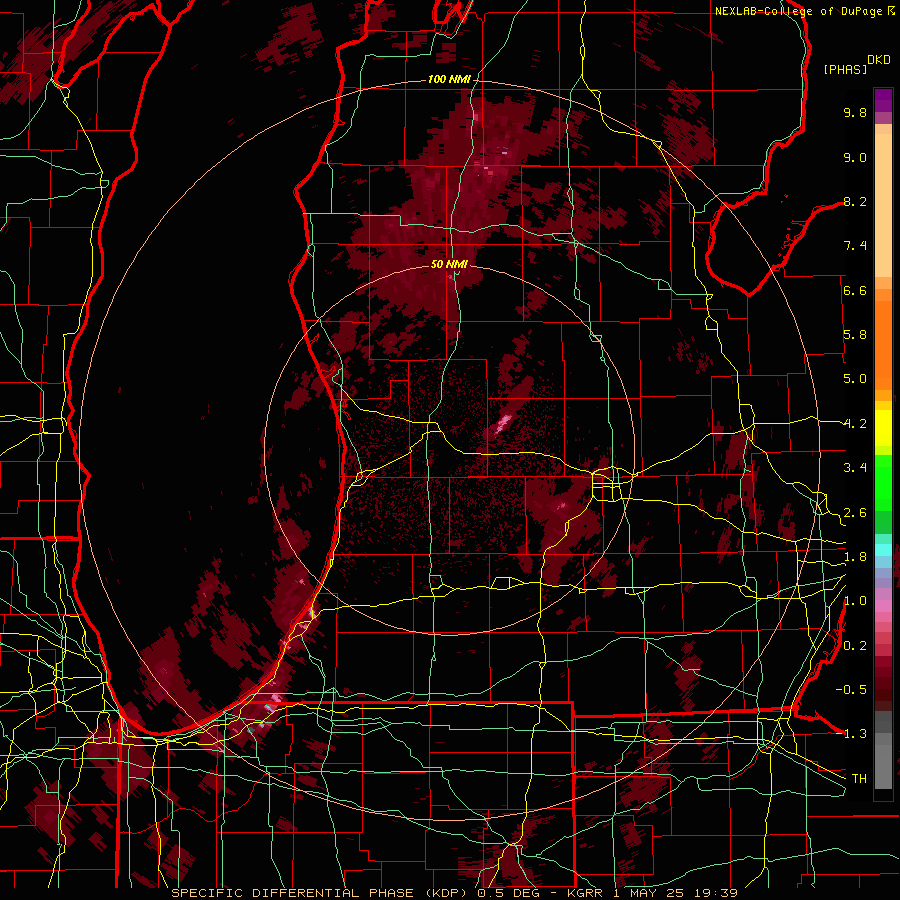Click the 100 NMI range ring label

[x=449, y=79]
